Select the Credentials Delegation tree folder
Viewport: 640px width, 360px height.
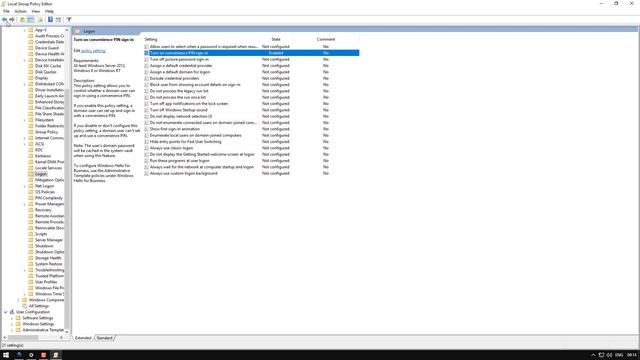tap(49, 42)
